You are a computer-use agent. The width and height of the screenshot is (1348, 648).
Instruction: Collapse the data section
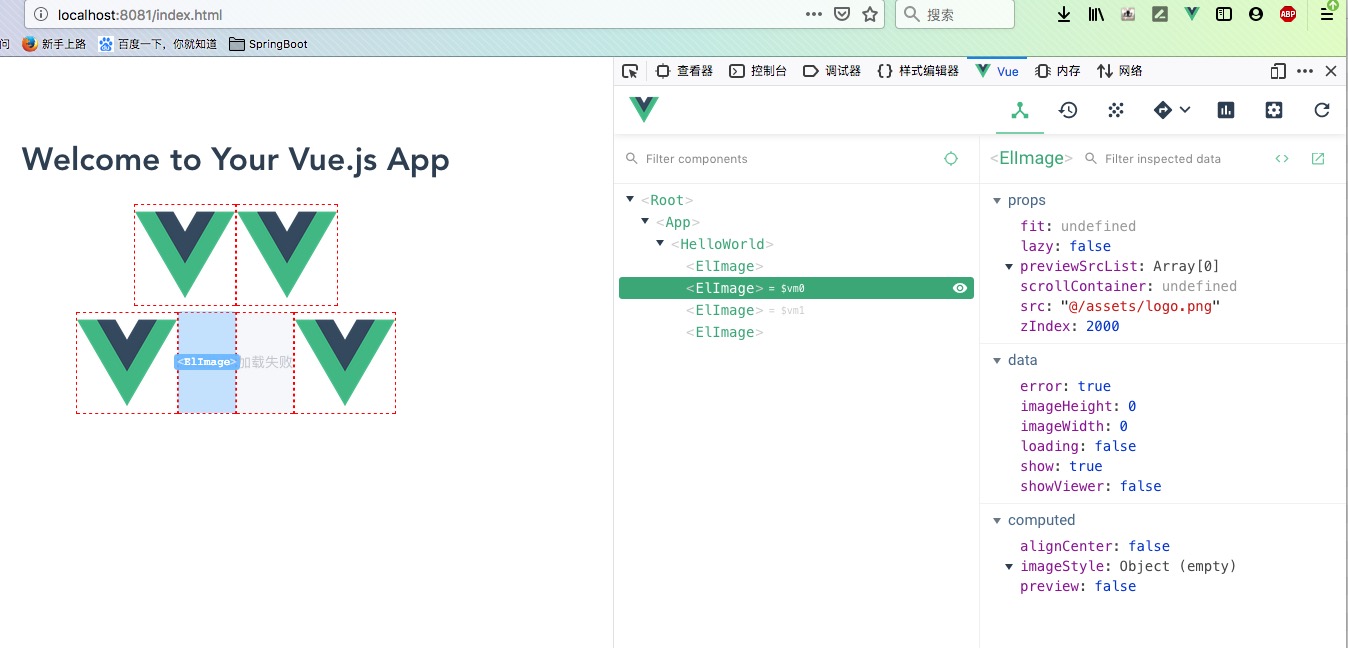point(997,361)
